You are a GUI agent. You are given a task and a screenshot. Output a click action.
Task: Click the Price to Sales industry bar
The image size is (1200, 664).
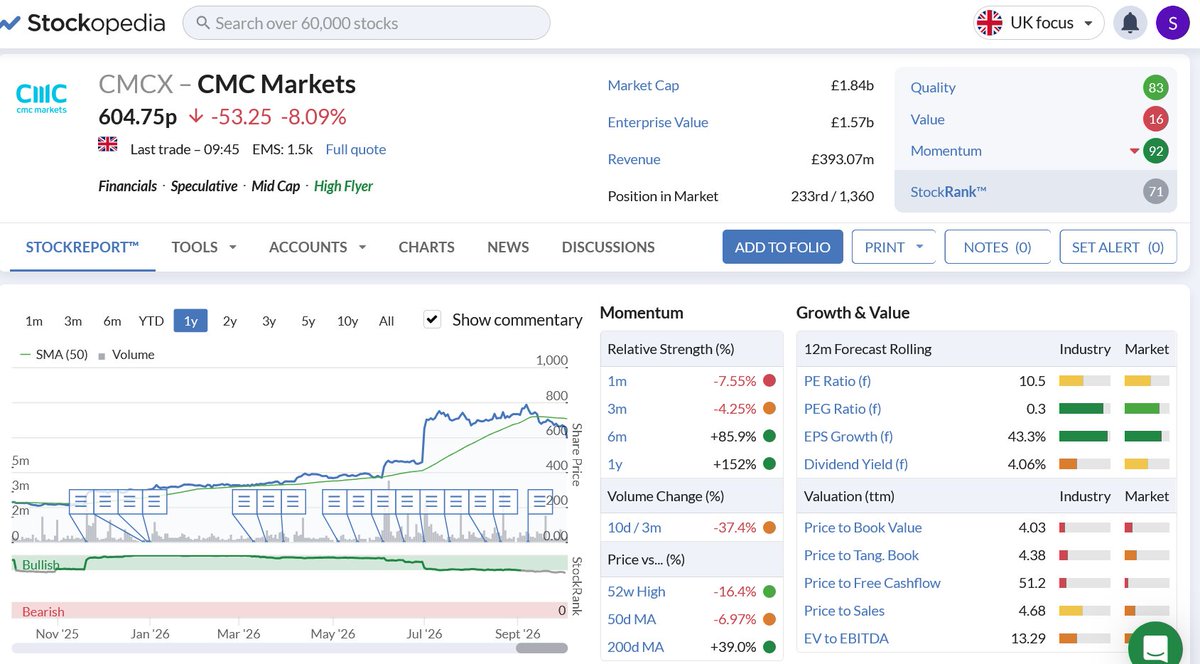pyautogui.click(x=1085, y=611)
